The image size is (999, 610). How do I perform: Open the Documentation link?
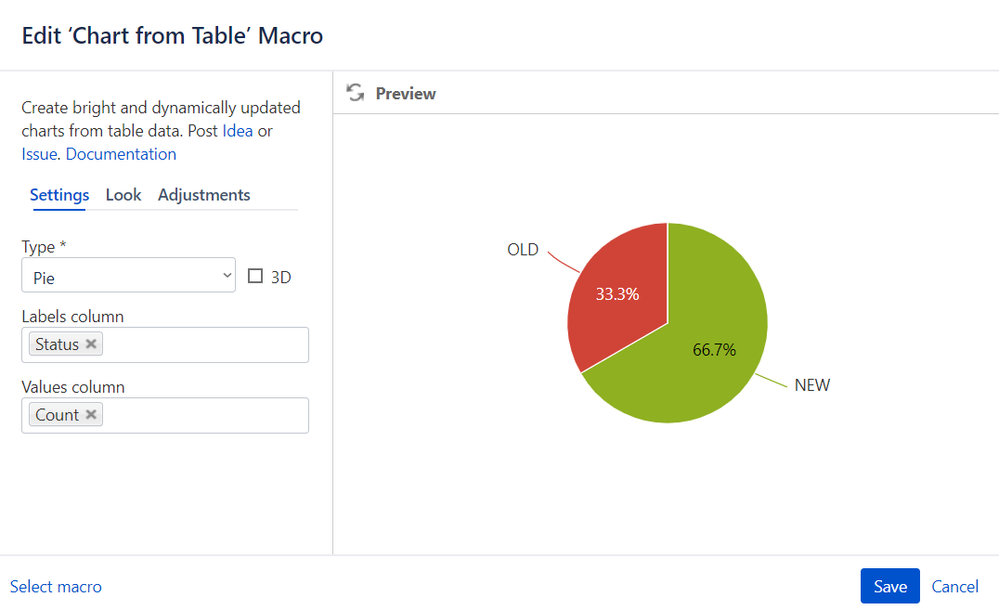tap(121, 154)
